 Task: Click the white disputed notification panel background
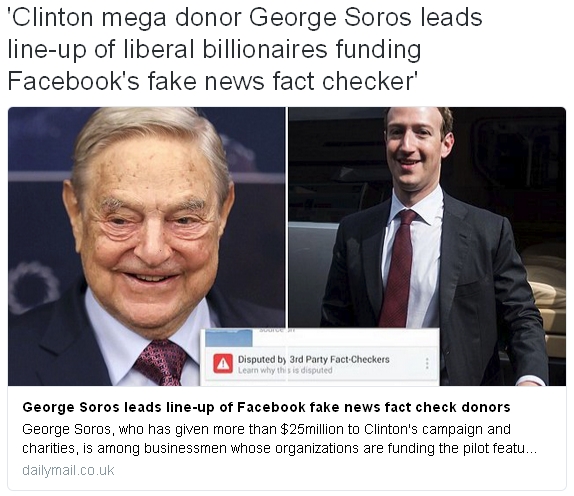320,357
